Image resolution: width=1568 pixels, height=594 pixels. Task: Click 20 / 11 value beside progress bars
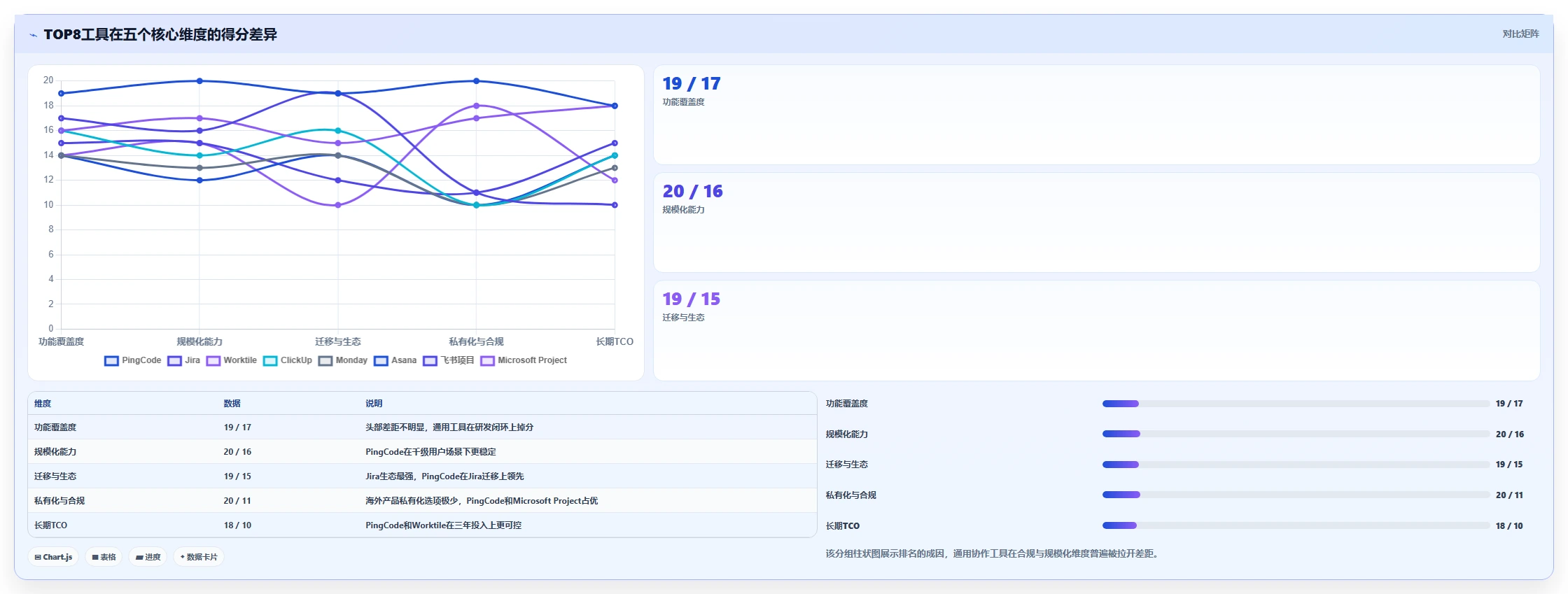(1509, 495)
